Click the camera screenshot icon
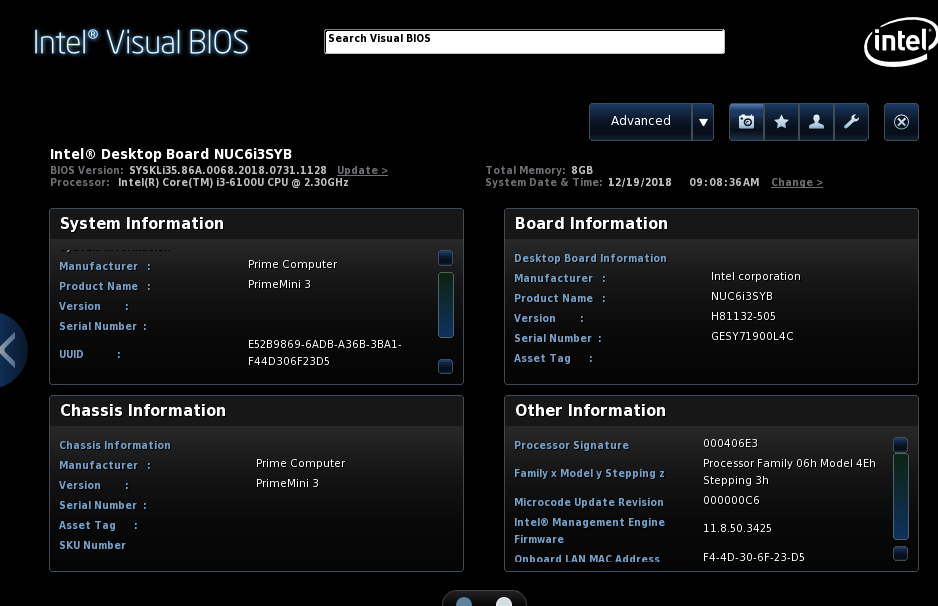Screen dimensions: 938x606 coord(746,122)
